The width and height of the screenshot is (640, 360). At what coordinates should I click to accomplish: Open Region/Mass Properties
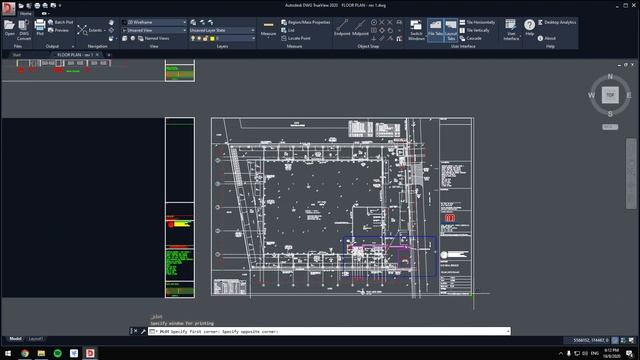[305, 22]
